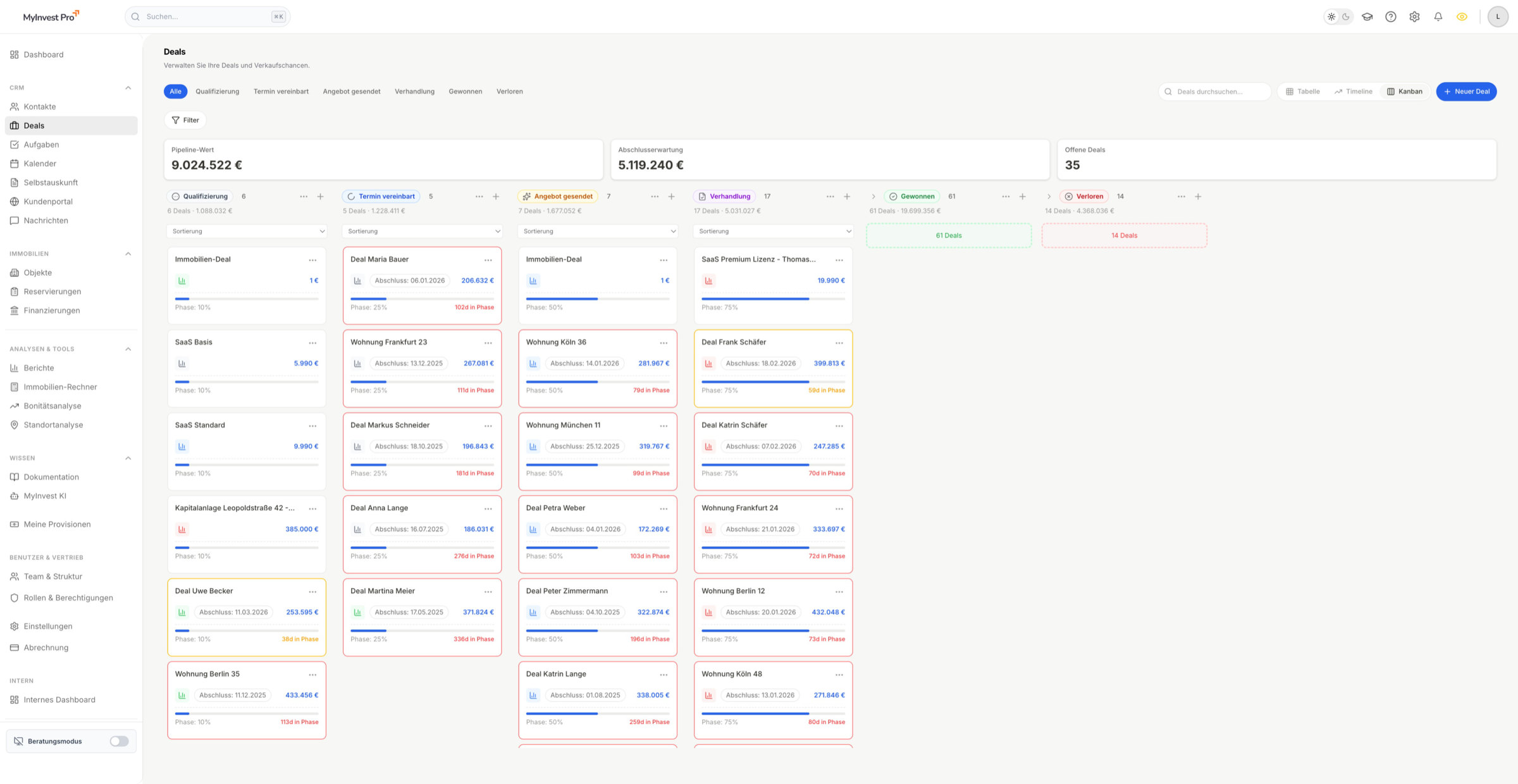
Task: Open the help question mark icon
Action: tap(1390, 16)
